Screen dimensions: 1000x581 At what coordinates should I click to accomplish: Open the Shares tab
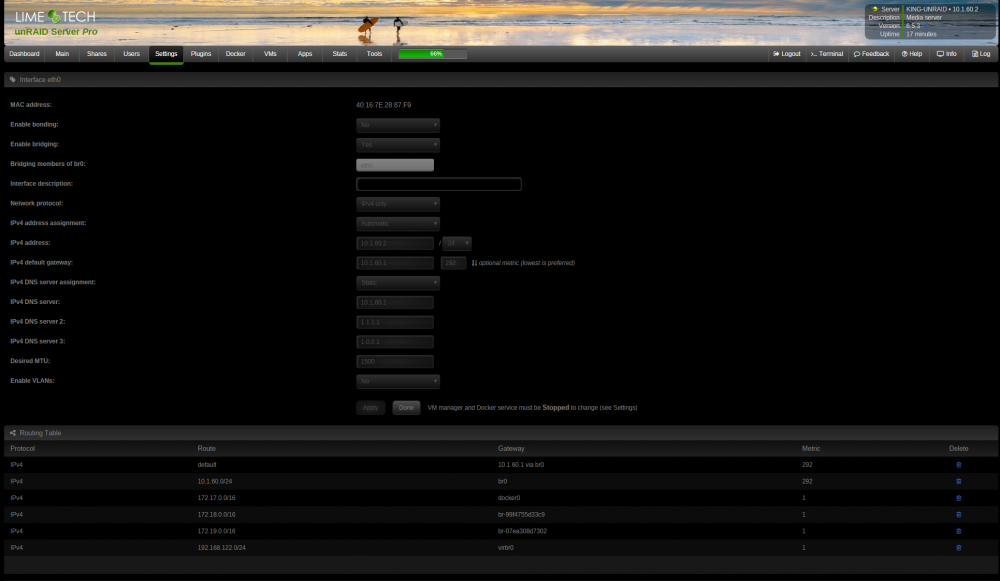tap(97, 54)
